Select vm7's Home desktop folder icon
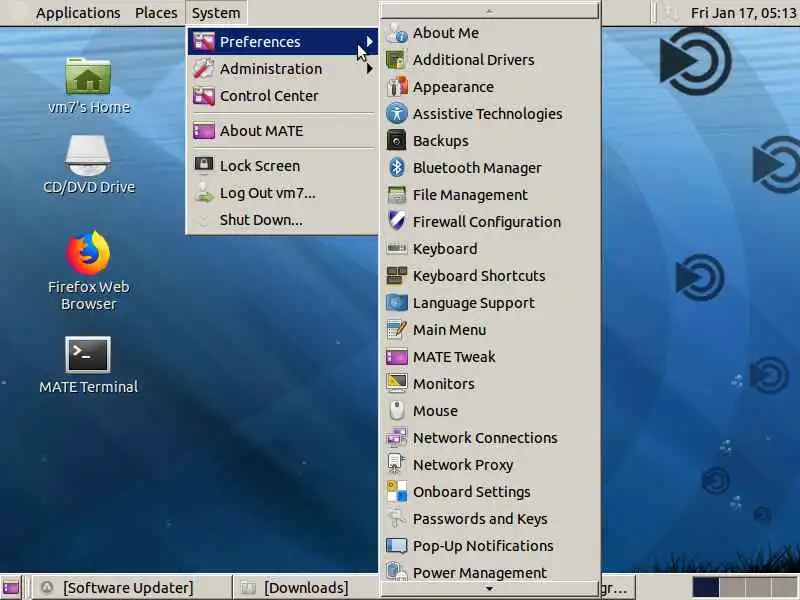This screenshot has width=800, height=600. pyautogui.click(x=88, y=77)
